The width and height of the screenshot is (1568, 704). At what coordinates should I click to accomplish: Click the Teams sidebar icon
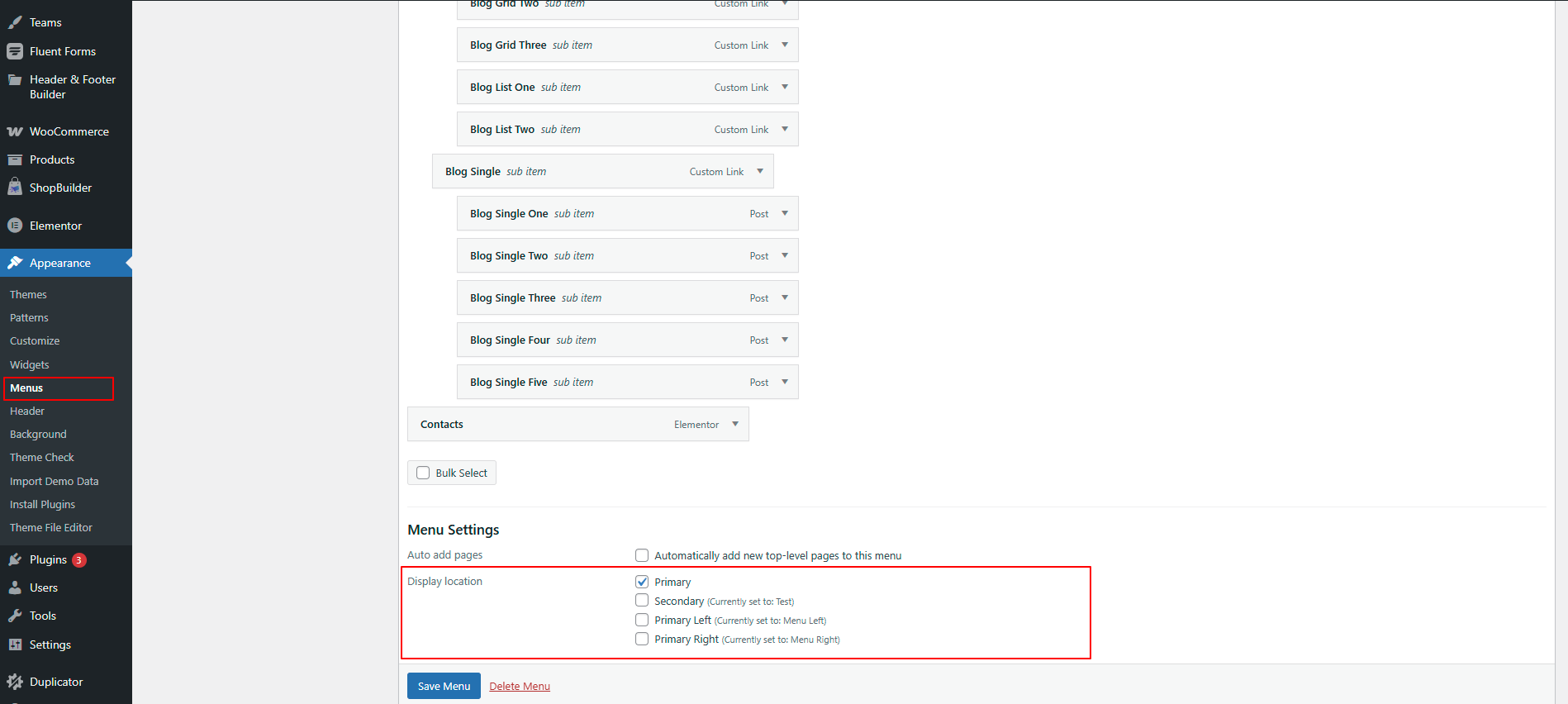[x=15, y=22]
